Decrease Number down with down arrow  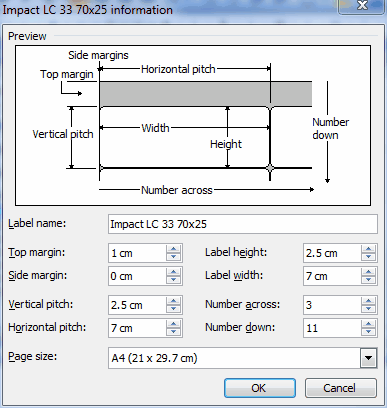click(368, 332)
